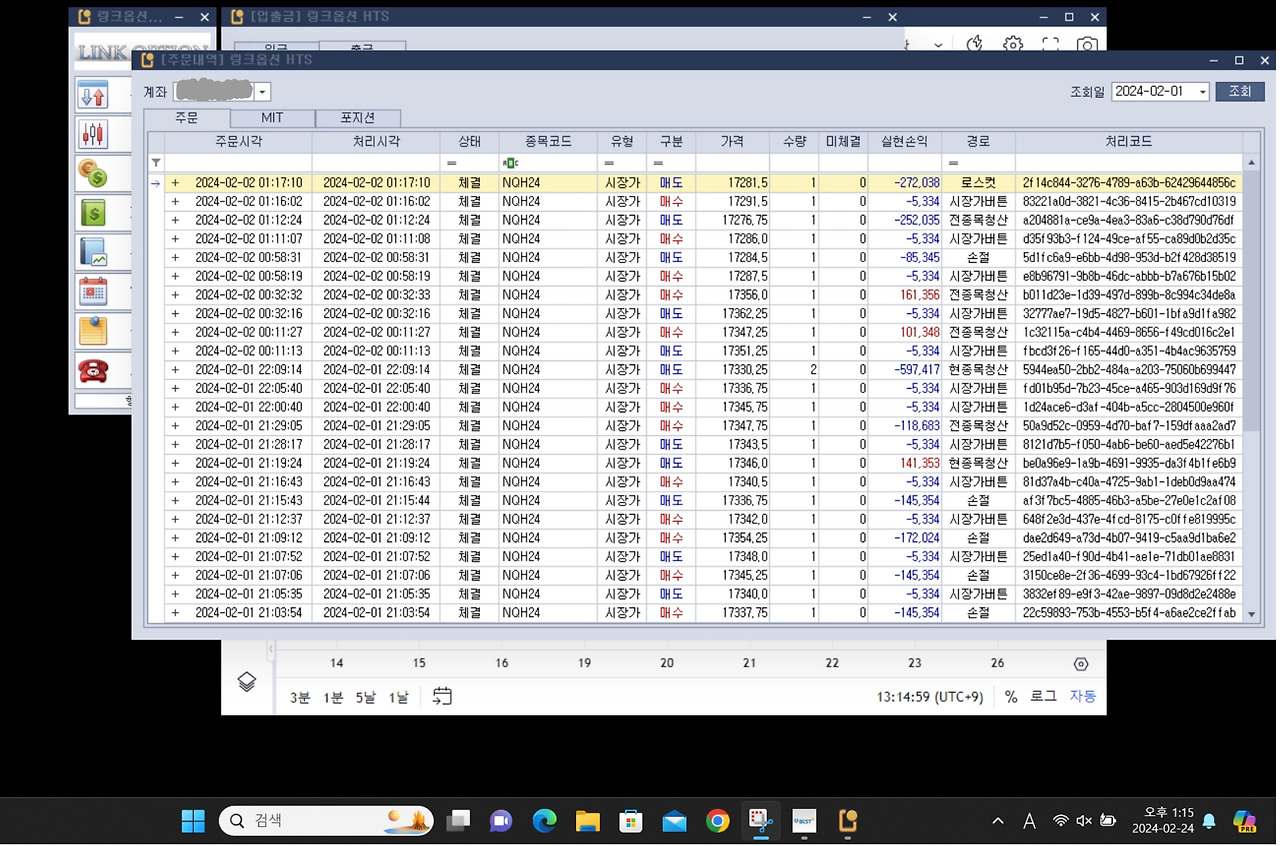1280x846 pixels.
Task: Expand the 2024-02-01 21:03:54 order row
Action: pos(175,613)
